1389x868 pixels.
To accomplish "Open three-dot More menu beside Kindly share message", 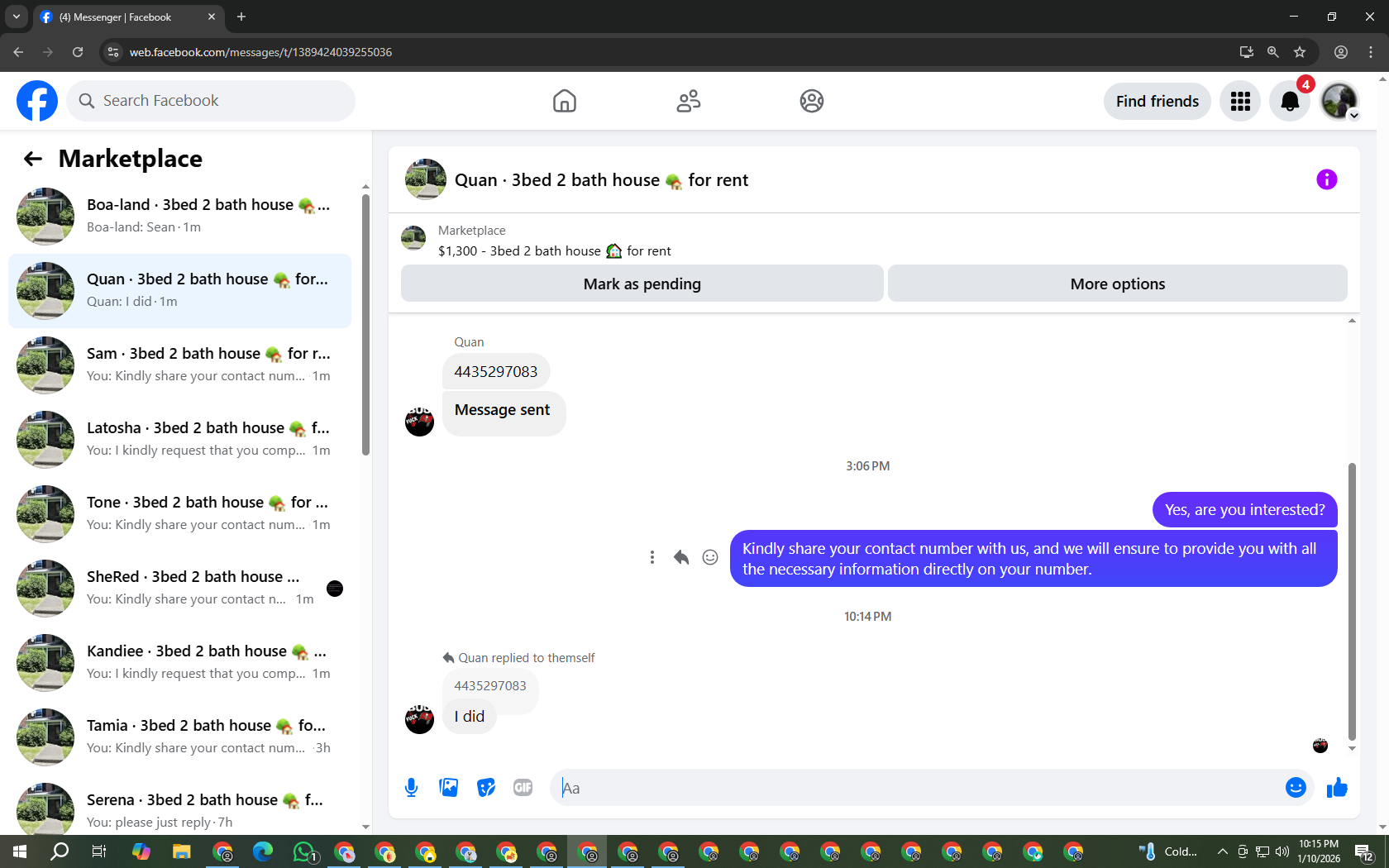I will 652,557.
